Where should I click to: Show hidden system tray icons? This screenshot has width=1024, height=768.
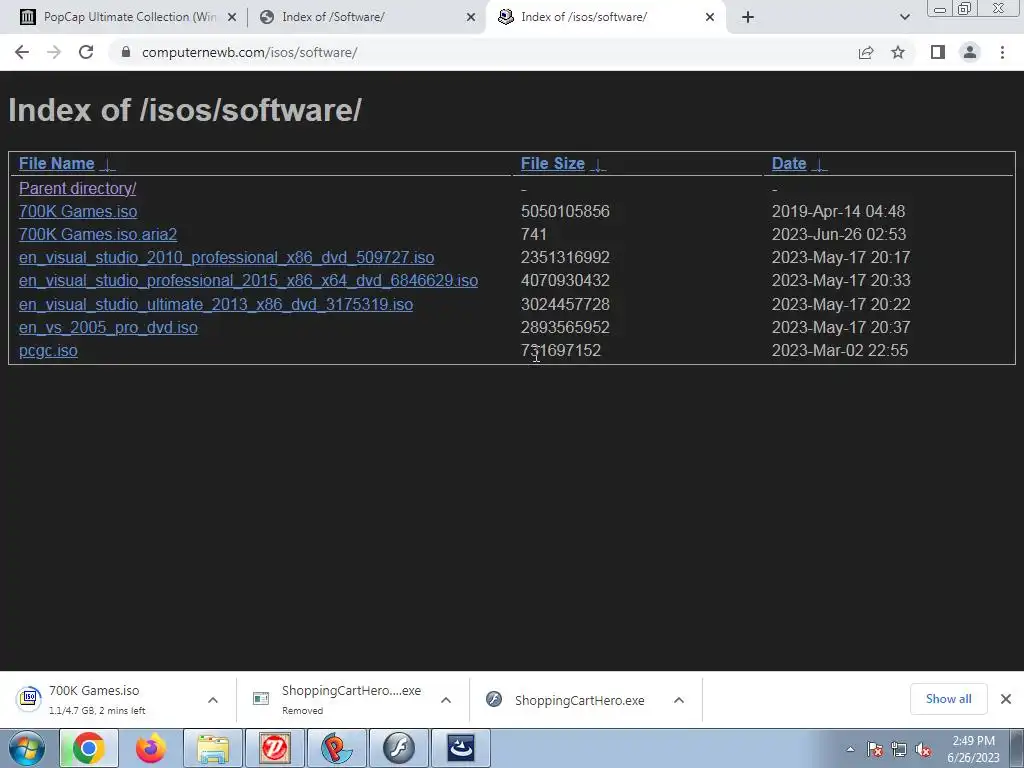850,749
